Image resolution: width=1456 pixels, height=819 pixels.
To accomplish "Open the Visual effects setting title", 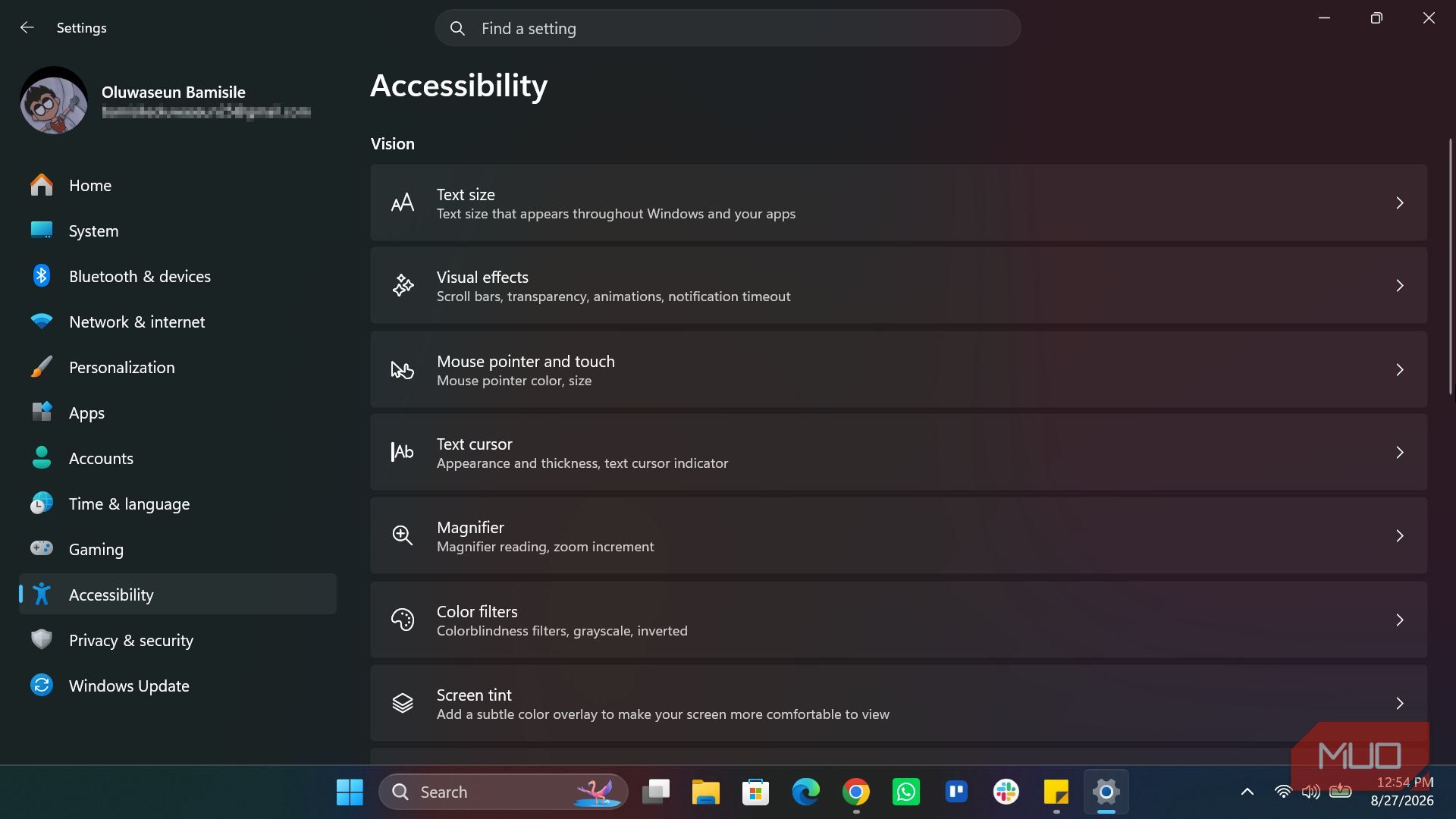I will 482,277.
